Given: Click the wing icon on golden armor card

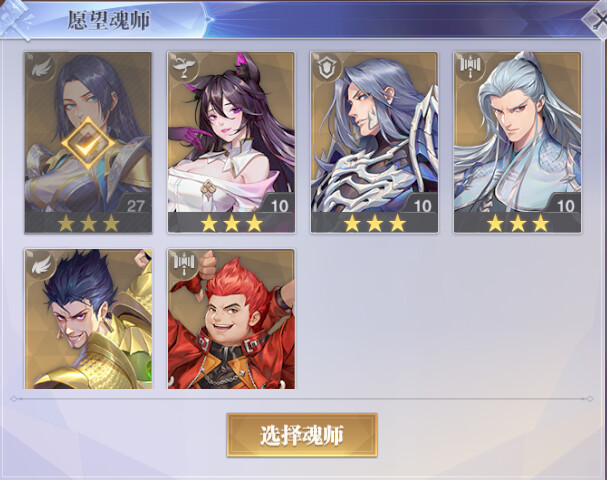Looking at the screenshot, I should point(41,265).
